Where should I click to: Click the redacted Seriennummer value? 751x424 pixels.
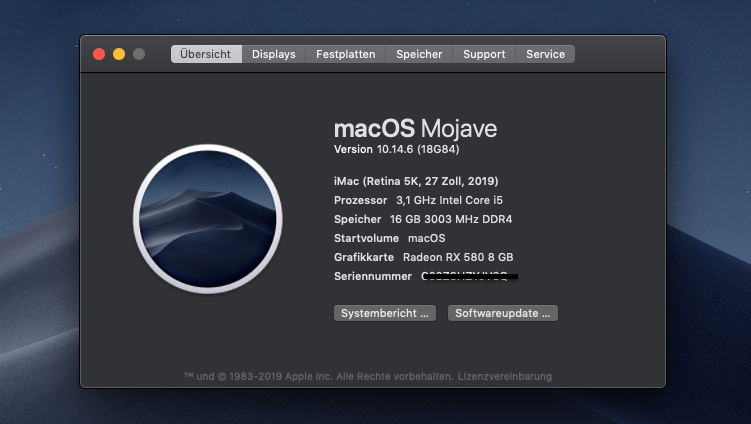(469, 276)
